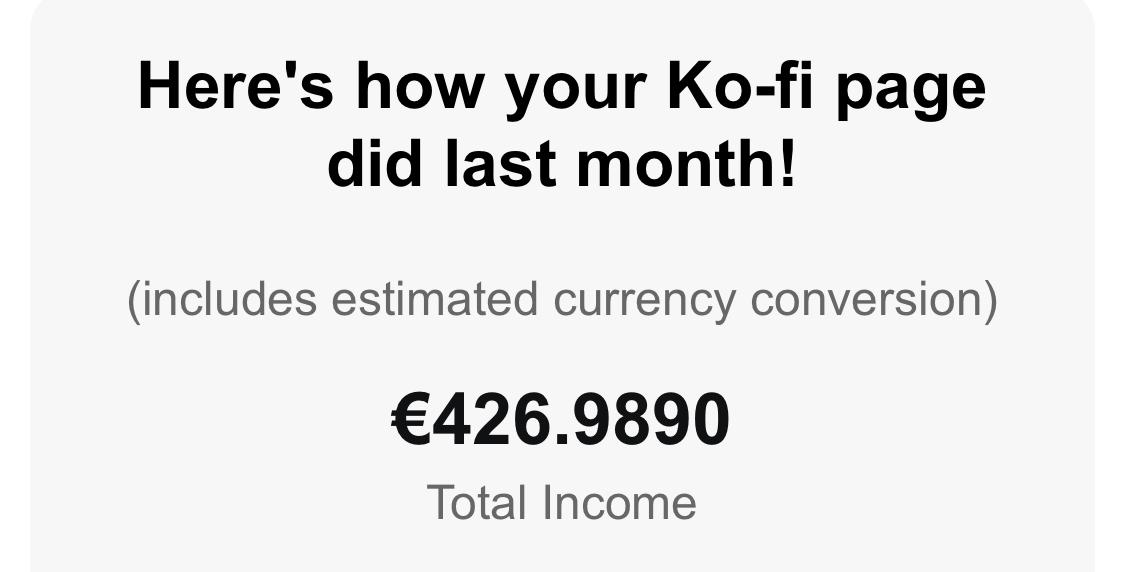This screenshot has height=572, width=1125.
Task: Click the word "Here's" in the heading
Action: [x=235, y=85]
